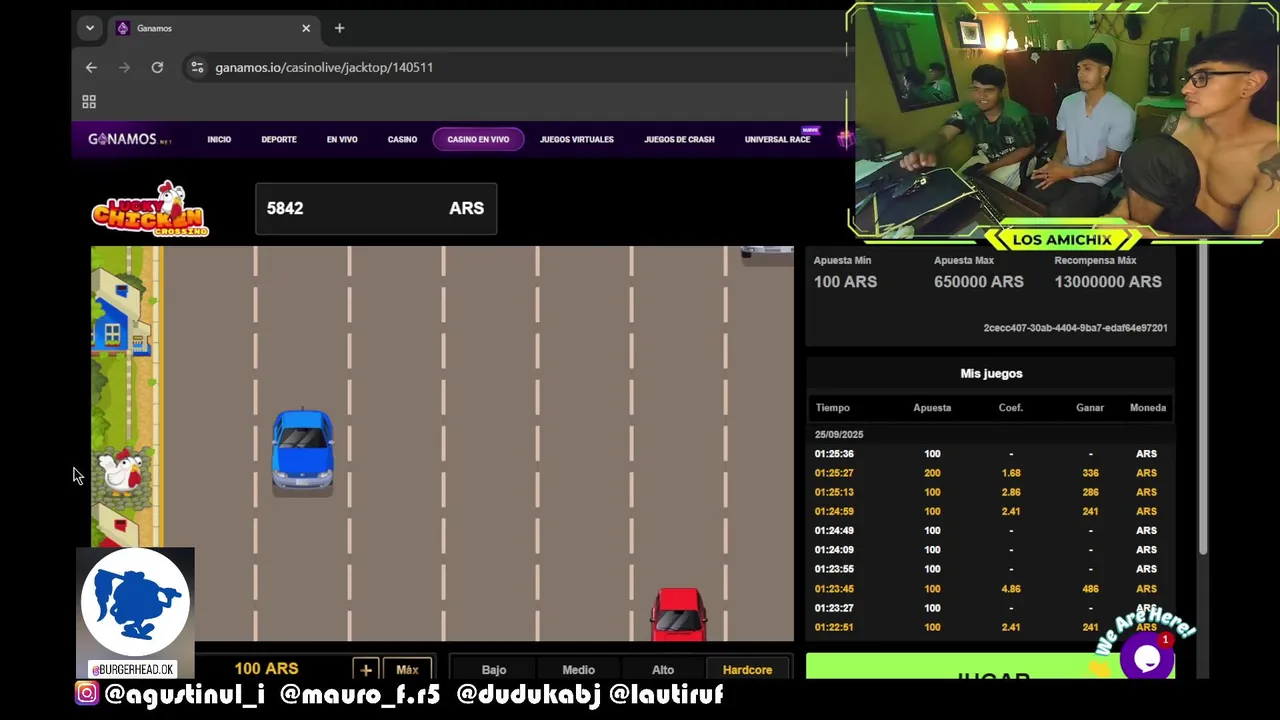
Task: Focus the address bar showing ganamos.io URL
Action: click(x=323, y=67)
